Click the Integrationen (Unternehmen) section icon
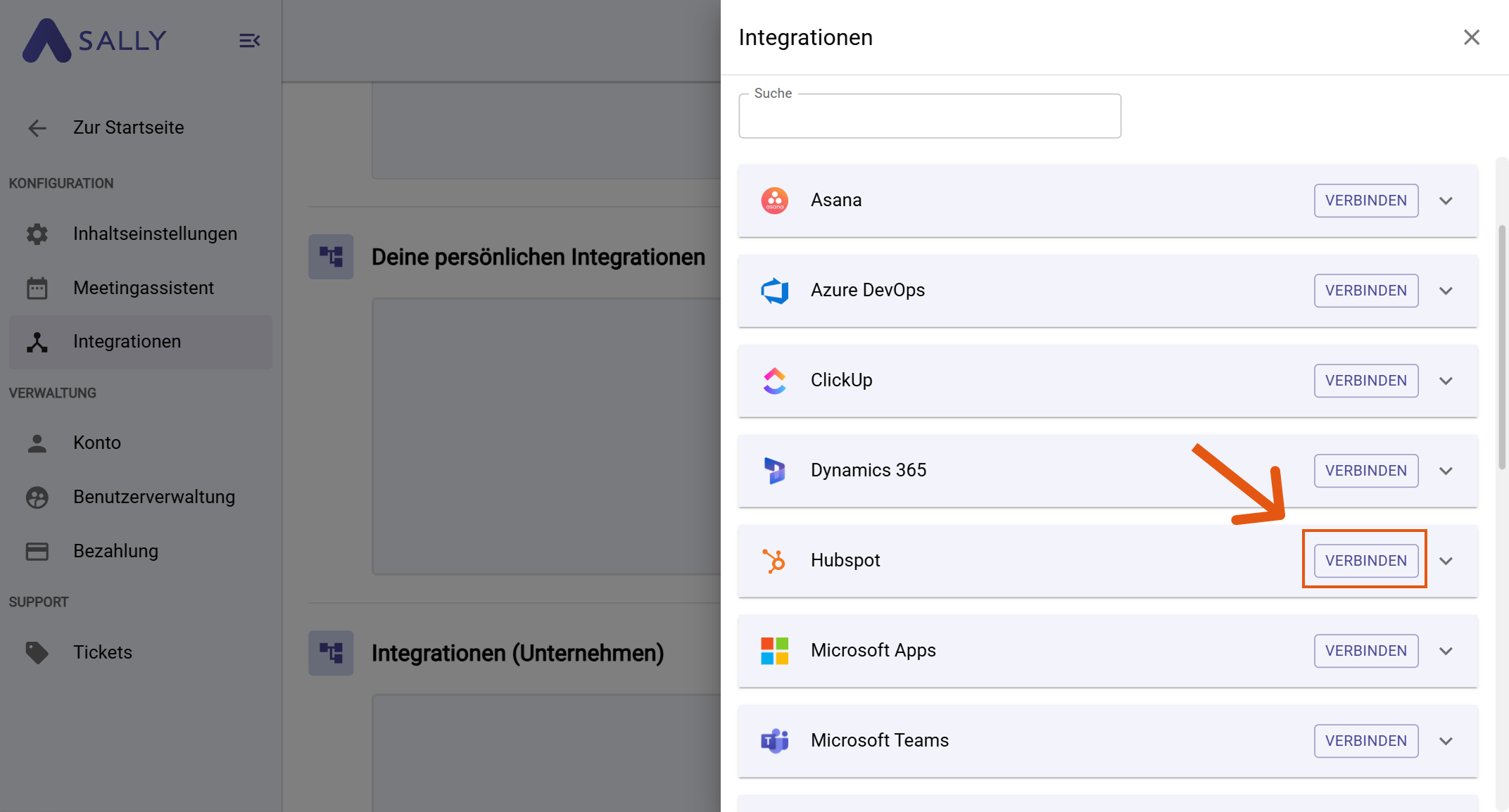This screenshot has height=812, width=1509. [331, 653]
